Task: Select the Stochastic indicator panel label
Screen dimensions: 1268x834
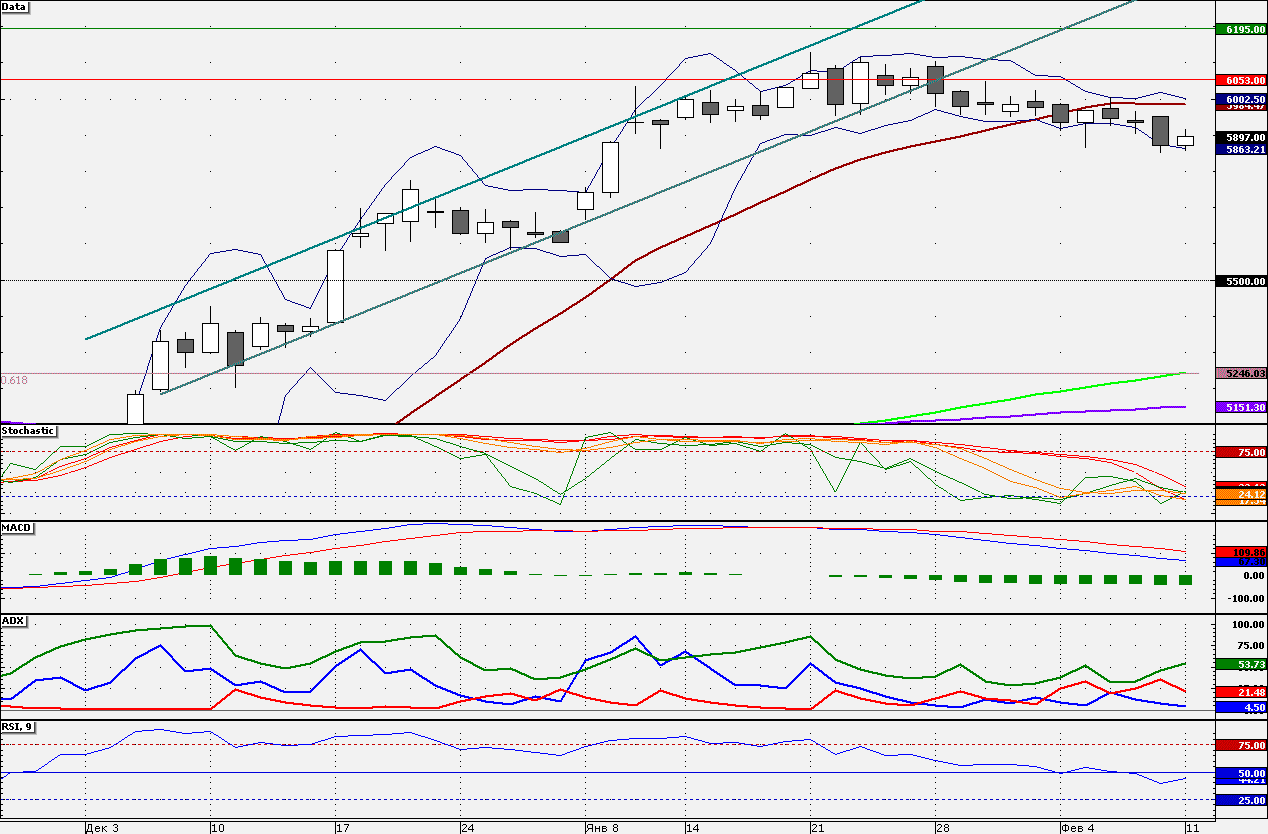Action: [x=28, y=431]
